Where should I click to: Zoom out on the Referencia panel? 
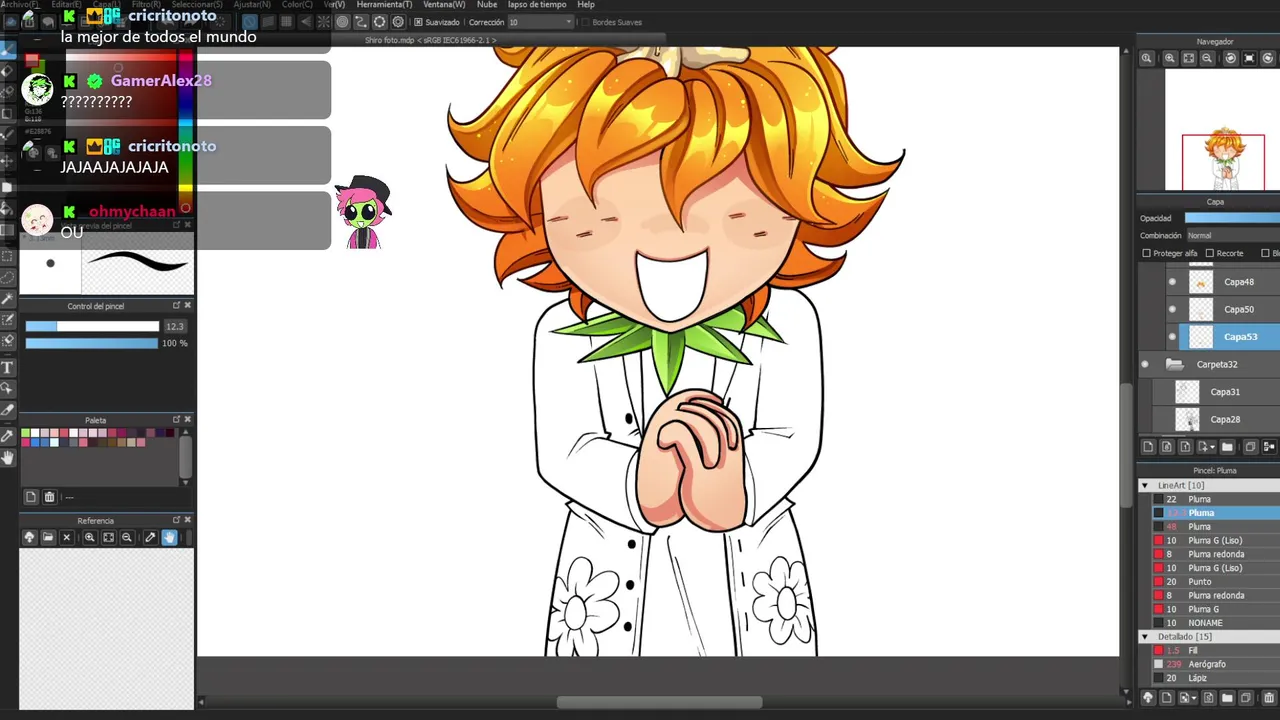(127, 538)
